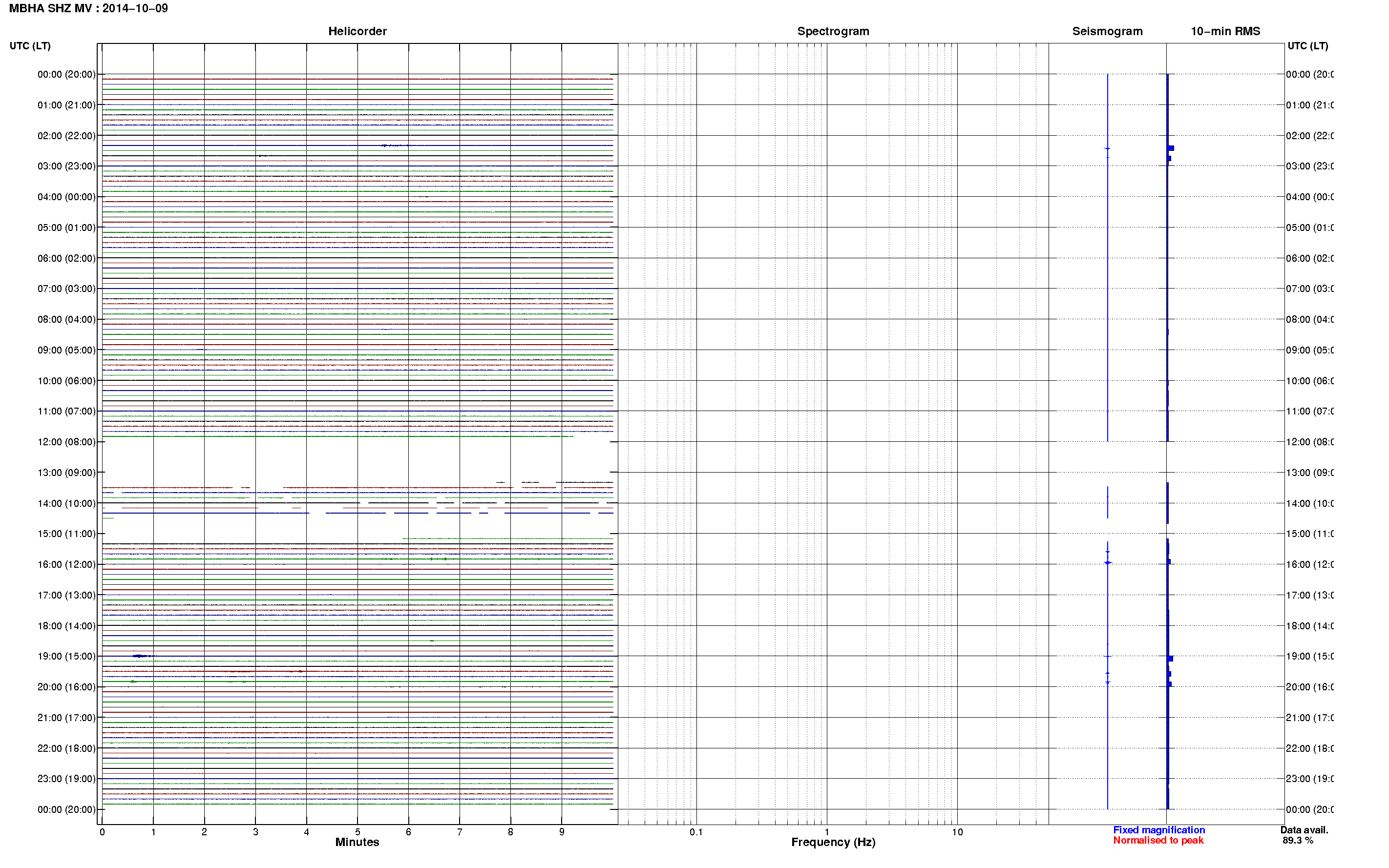Click the left axis label "12:00 (08:00)"

click(x=66, y=442)
